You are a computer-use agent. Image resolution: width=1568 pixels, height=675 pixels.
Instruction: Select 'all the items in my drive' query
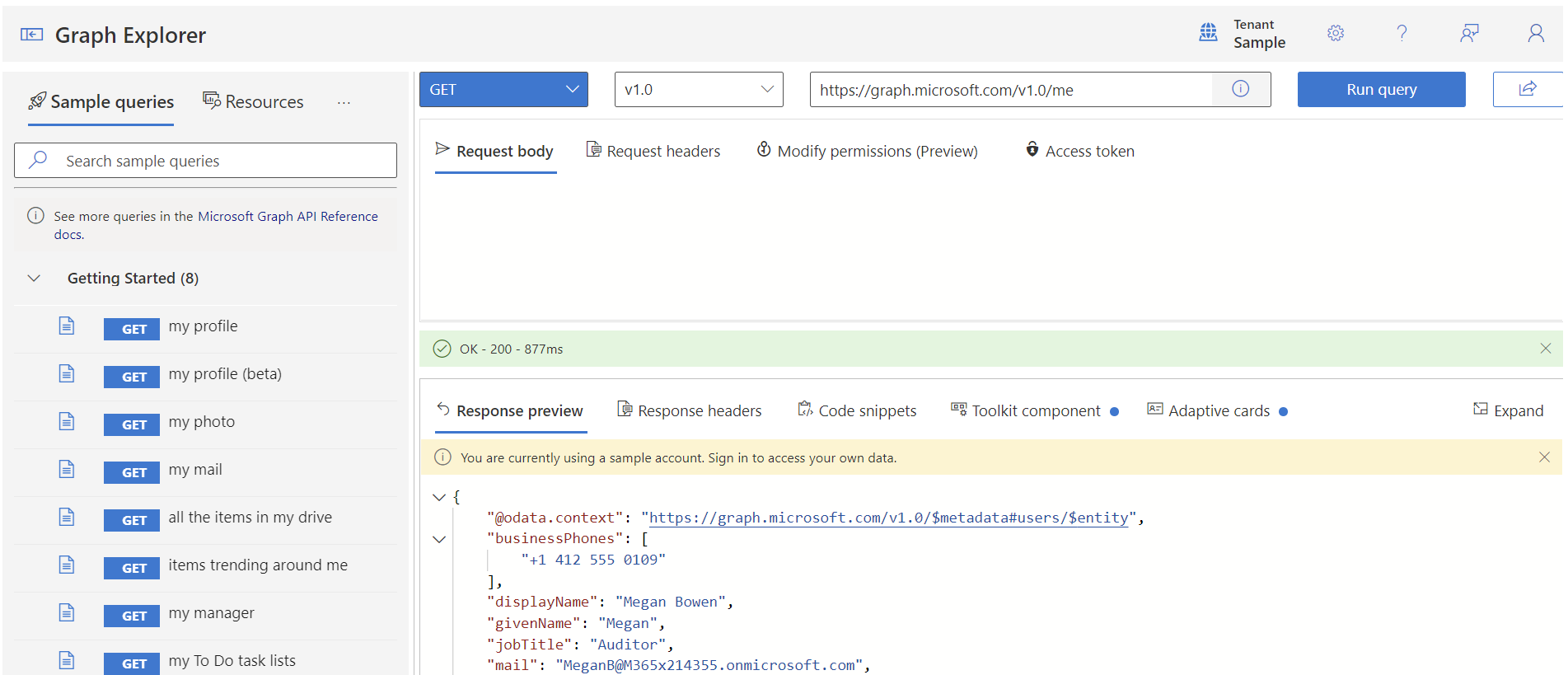tap(205, 520)
